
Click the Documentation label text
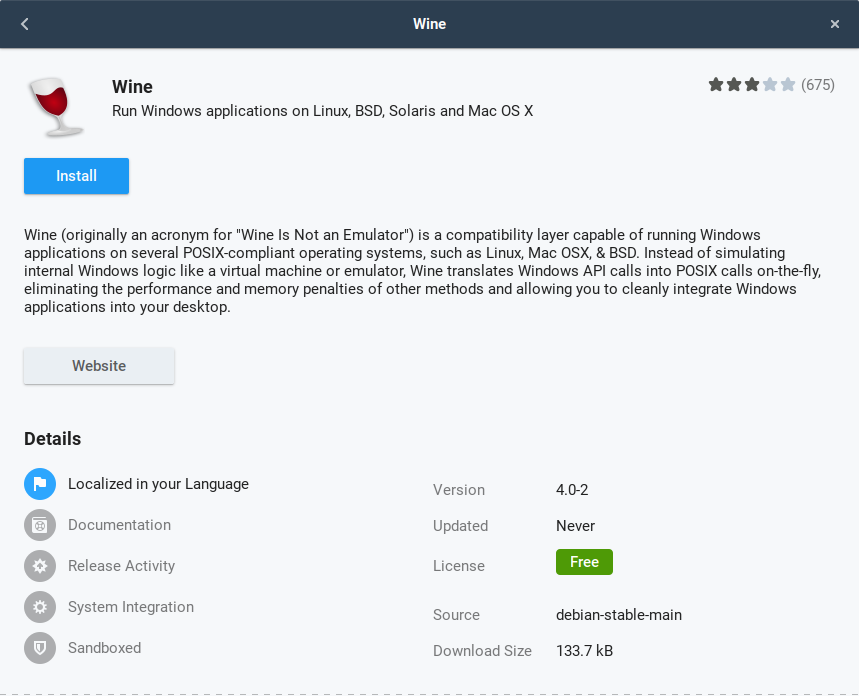[x=119, y=525]
